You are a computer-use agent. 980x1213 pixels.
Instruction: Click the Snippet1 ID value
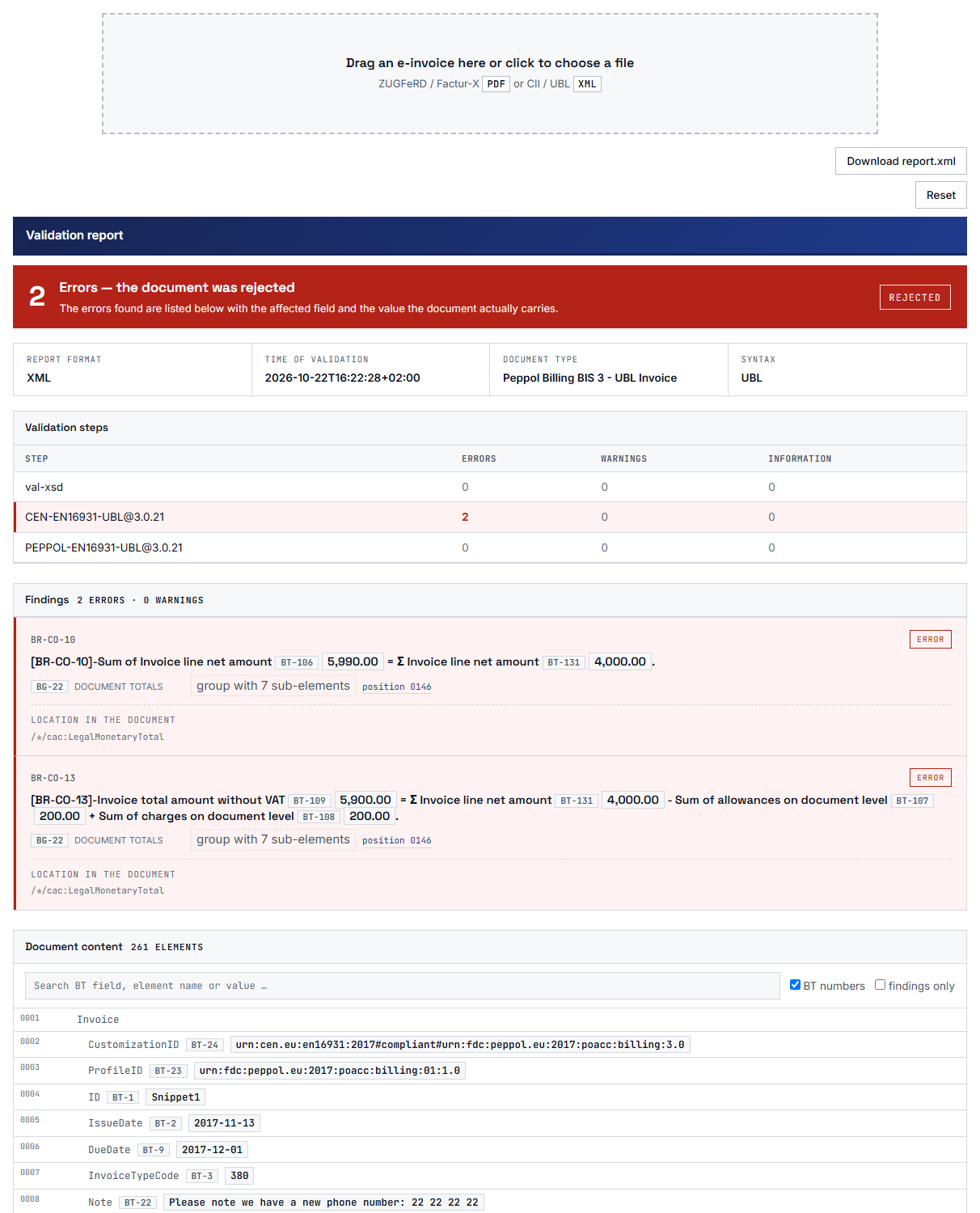175,1097
